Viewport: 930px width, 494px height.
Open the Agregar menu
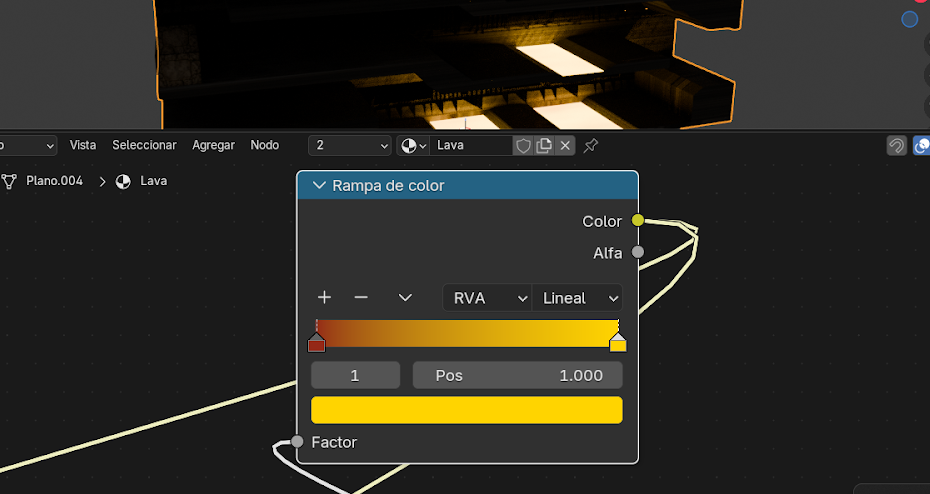click(214, 145)
